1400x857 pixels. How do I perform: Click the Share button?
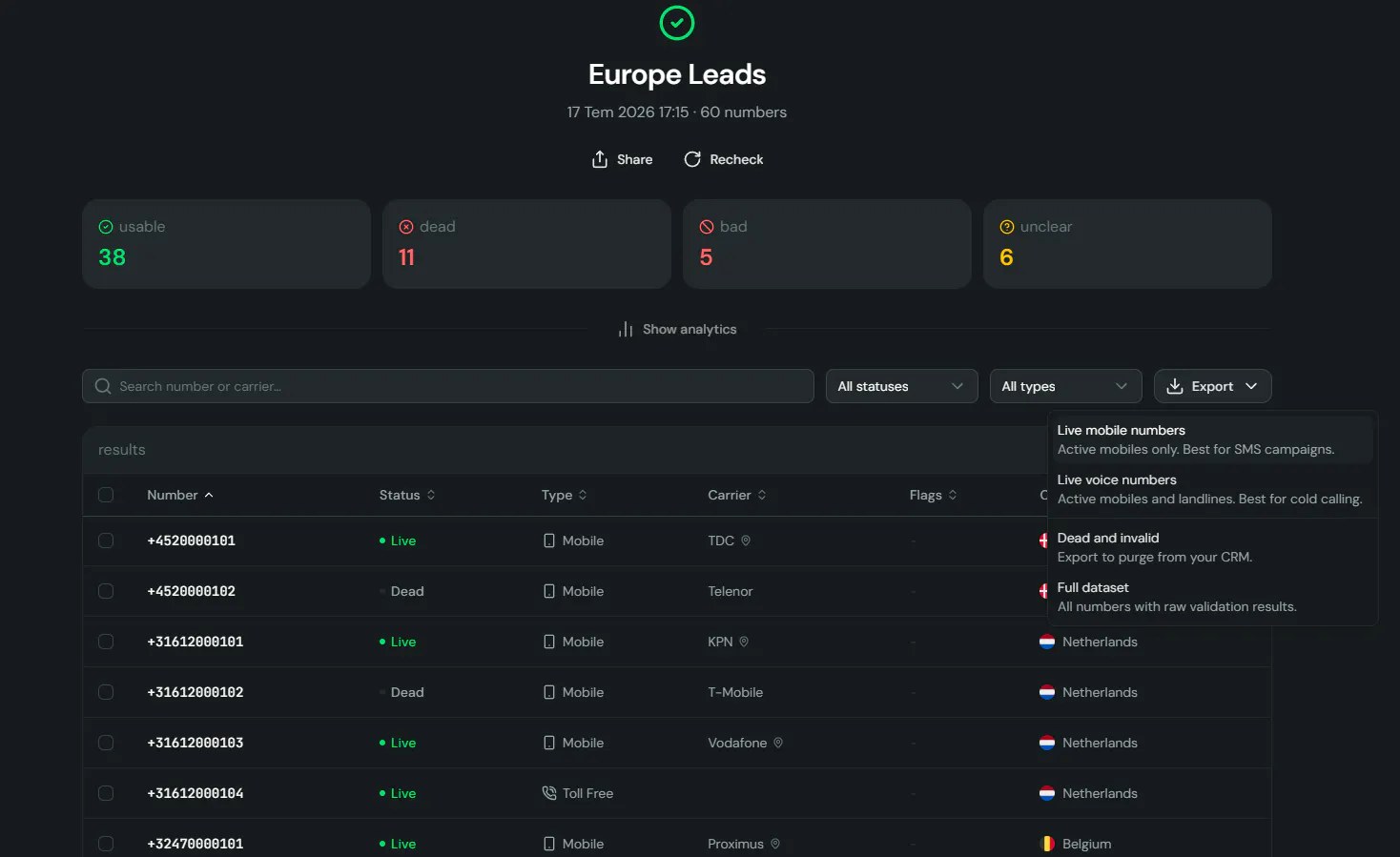point(622,159)
